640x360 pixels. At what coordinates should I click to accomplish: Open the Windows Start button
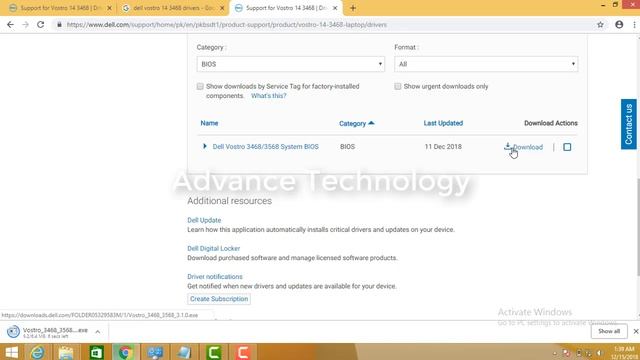pyautogui.click(x=12, y=352)
